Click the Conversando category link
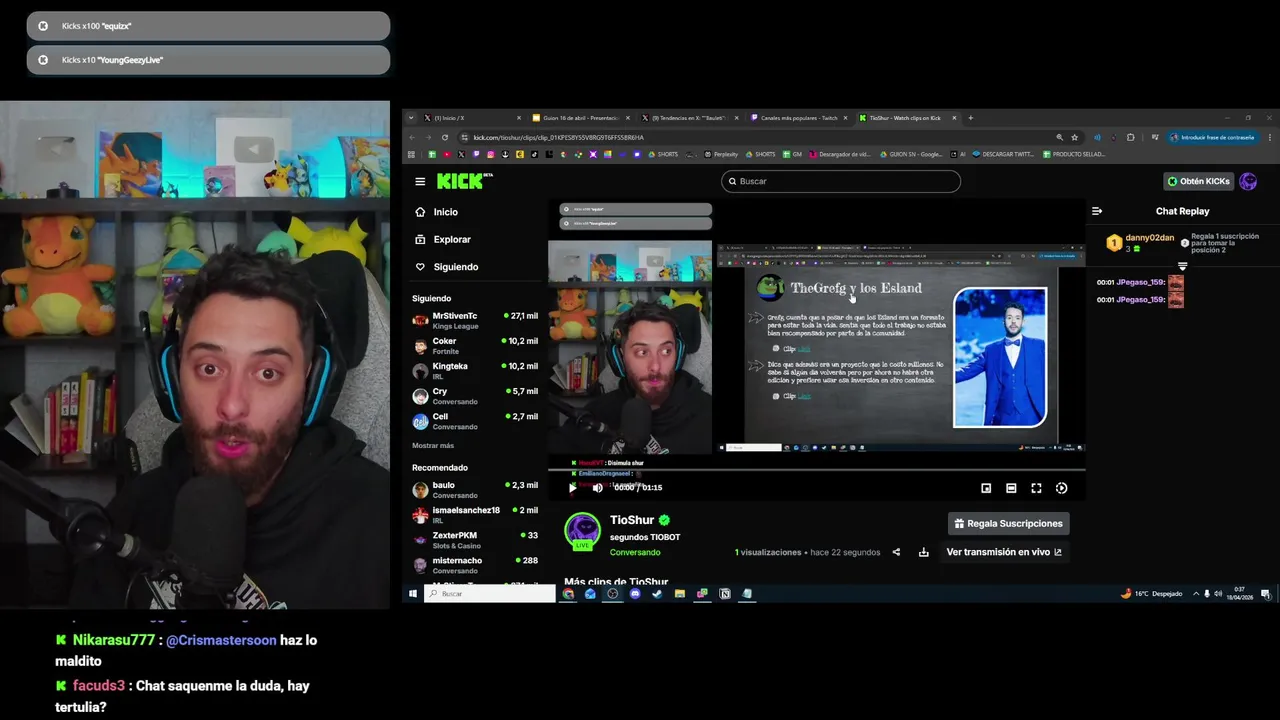The width and height of the screenshot is (1280, 720). tap(635, 552)
